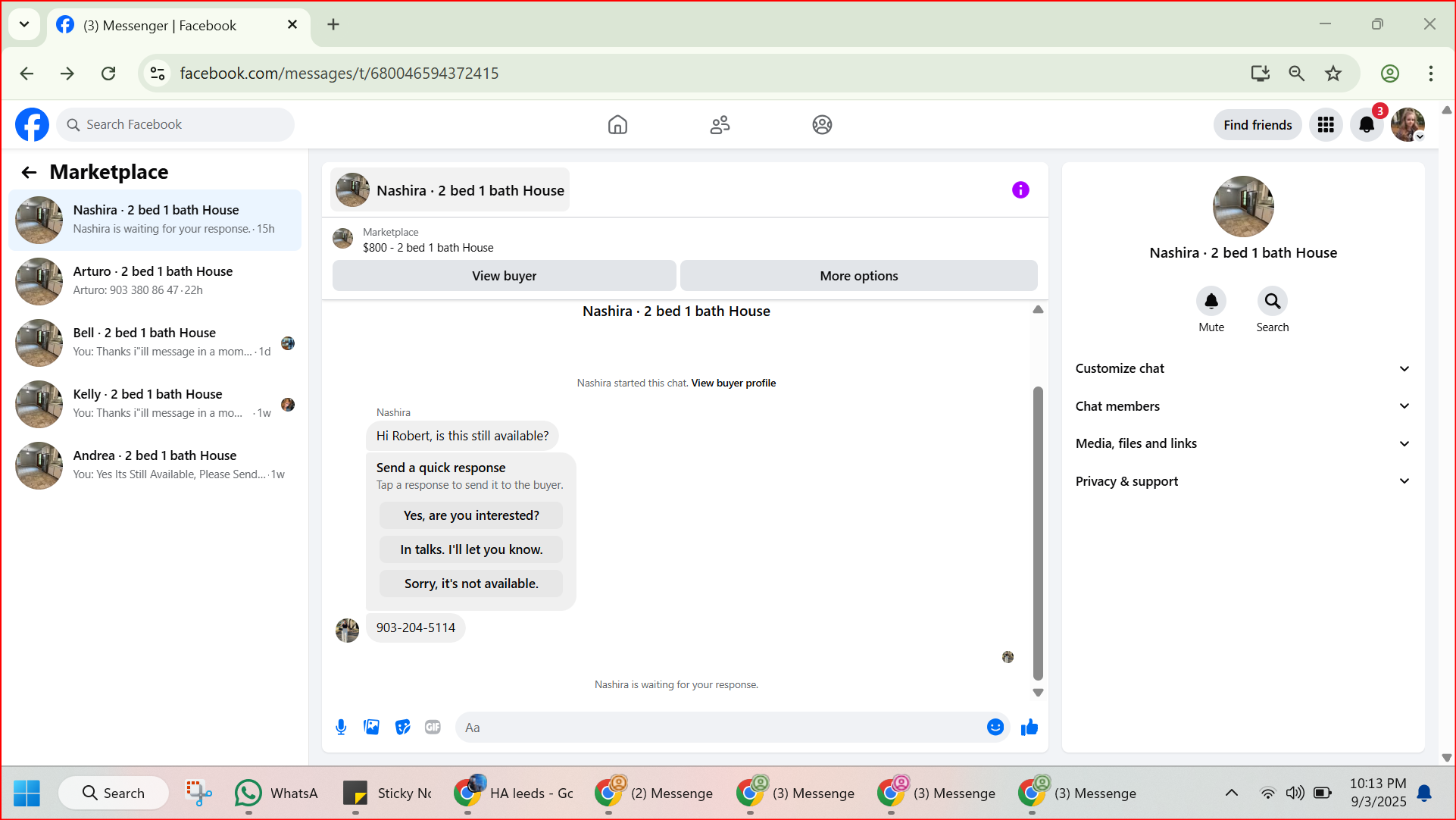Go back using Marketplace back arrow
1456x820 pixels.
(29, 173)
